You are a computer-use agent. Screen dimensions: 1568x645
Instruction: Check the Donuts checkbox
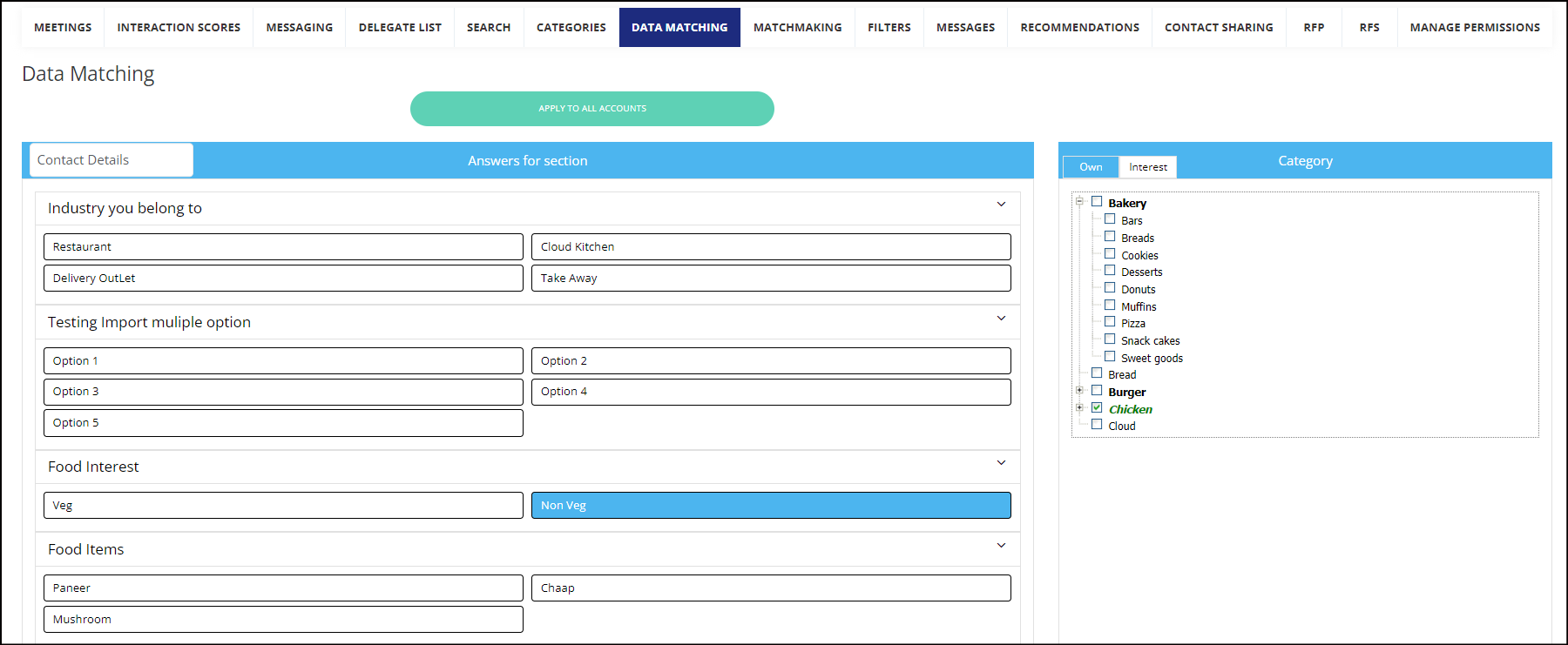(x=1110, y=288)
